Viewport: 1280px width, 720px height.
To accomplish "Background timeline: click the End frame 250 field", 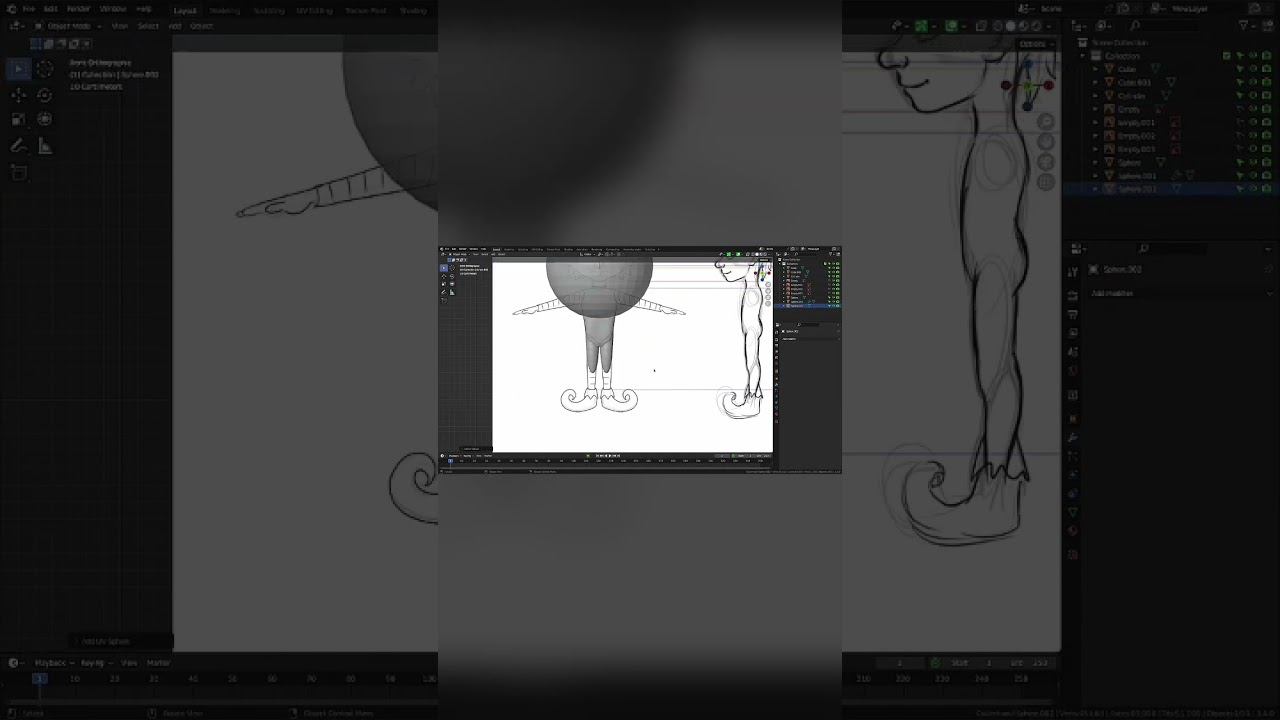I will [1030, 662].
